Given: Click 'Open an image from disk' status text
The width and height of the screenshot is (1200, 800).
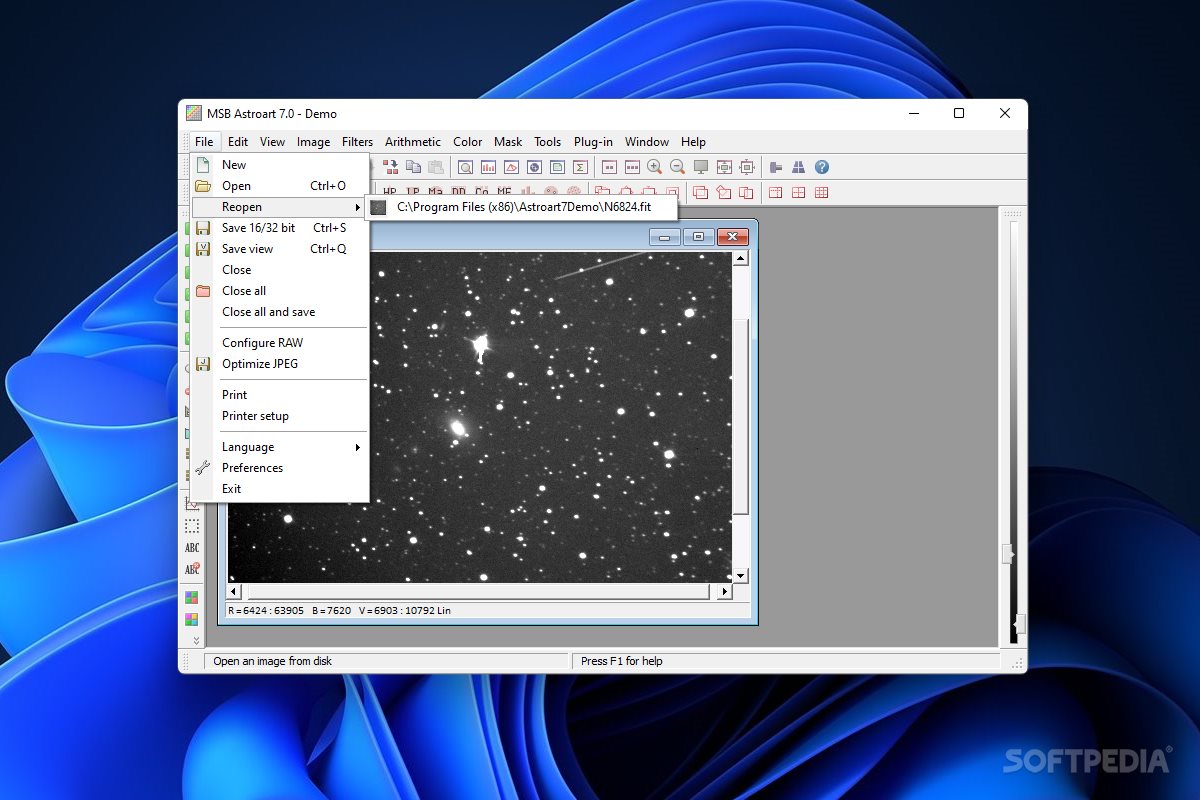Looking at the screenshot, I should tap(272, 661).
